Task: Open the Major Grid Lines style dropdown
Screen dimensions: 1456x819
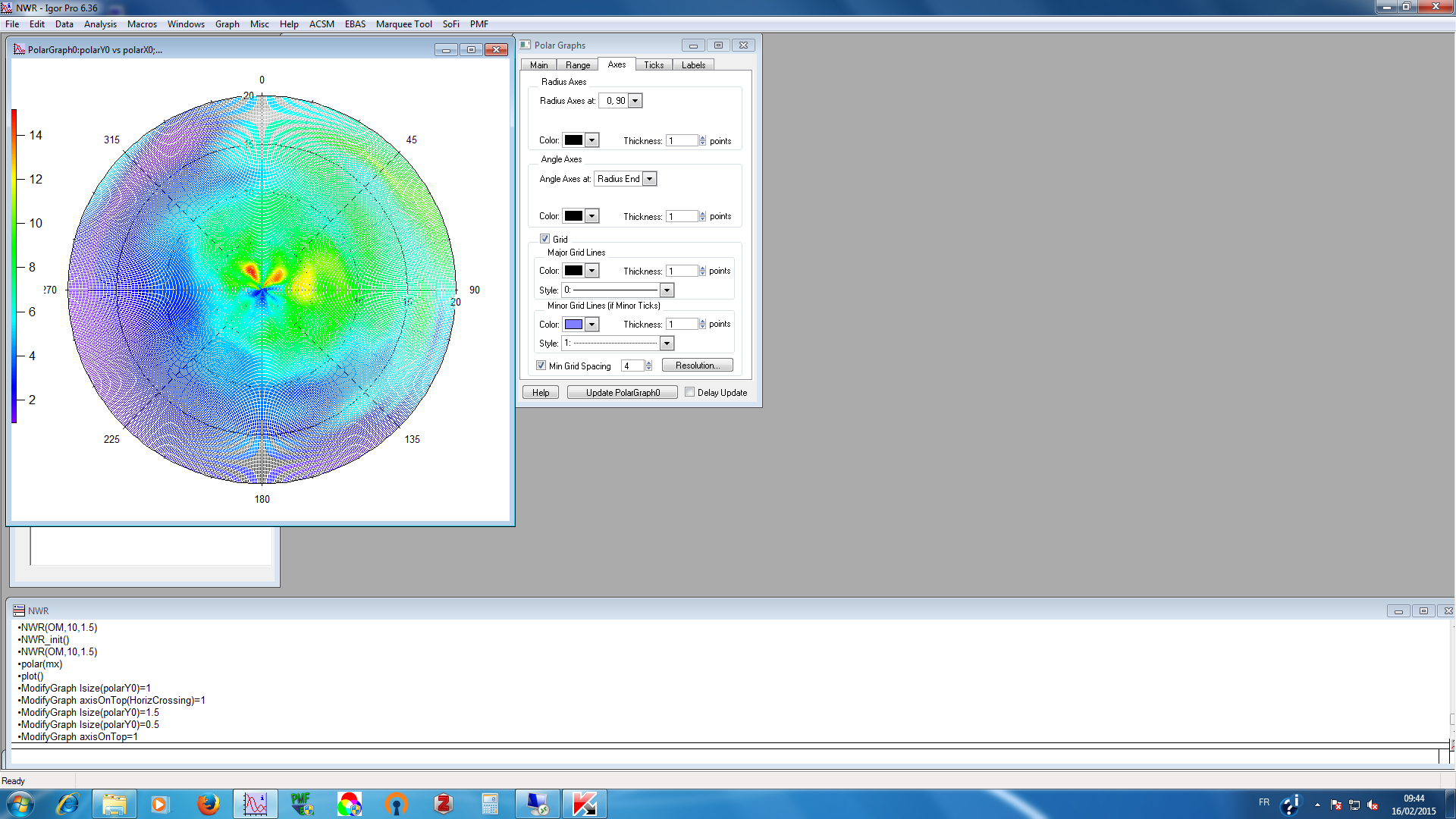Action: coord(667,289)
